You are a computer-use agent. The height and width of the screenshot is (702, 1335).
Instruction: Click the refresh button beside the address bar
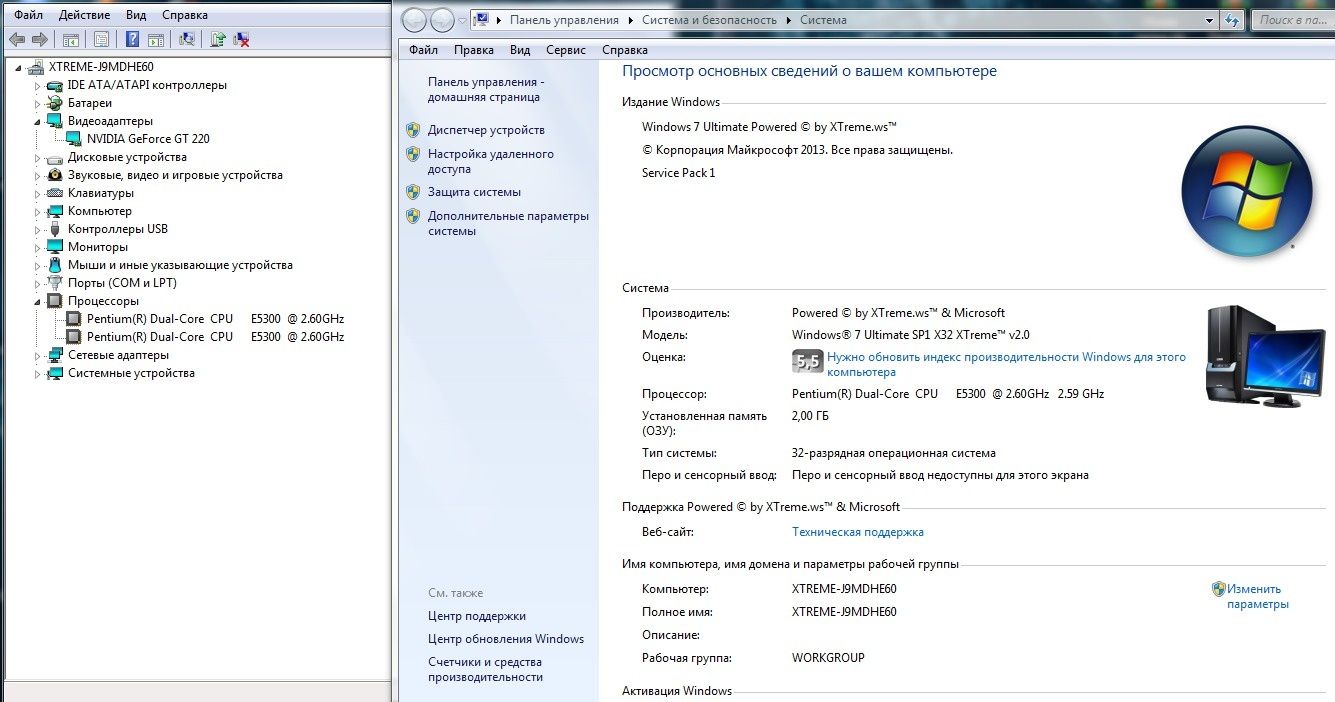(1232, 20)
